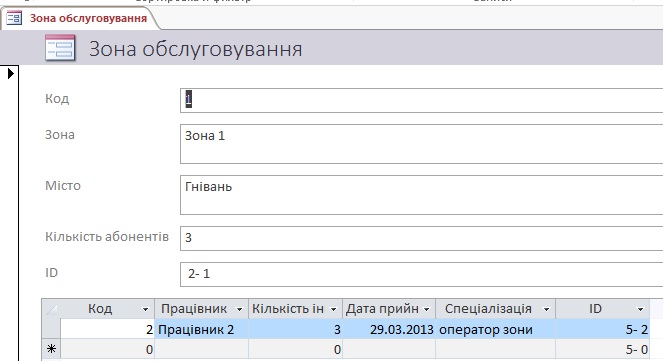This screenshot has height=361, width=663.
Task: Click the Код column header in subform
Action: tap(107, 309)
